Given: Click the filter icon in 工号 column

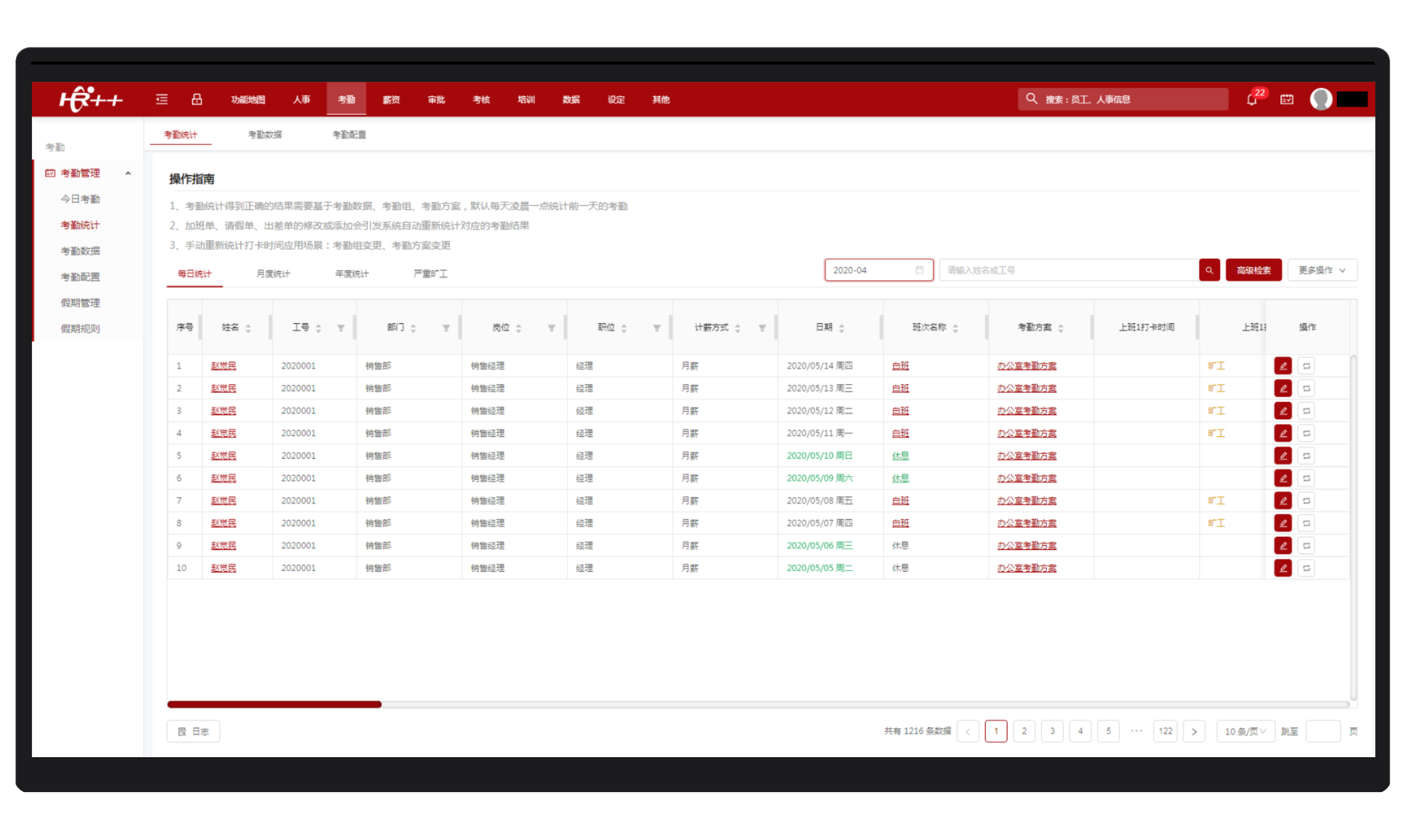Looking at the screenshot, I should click(341, 328).
